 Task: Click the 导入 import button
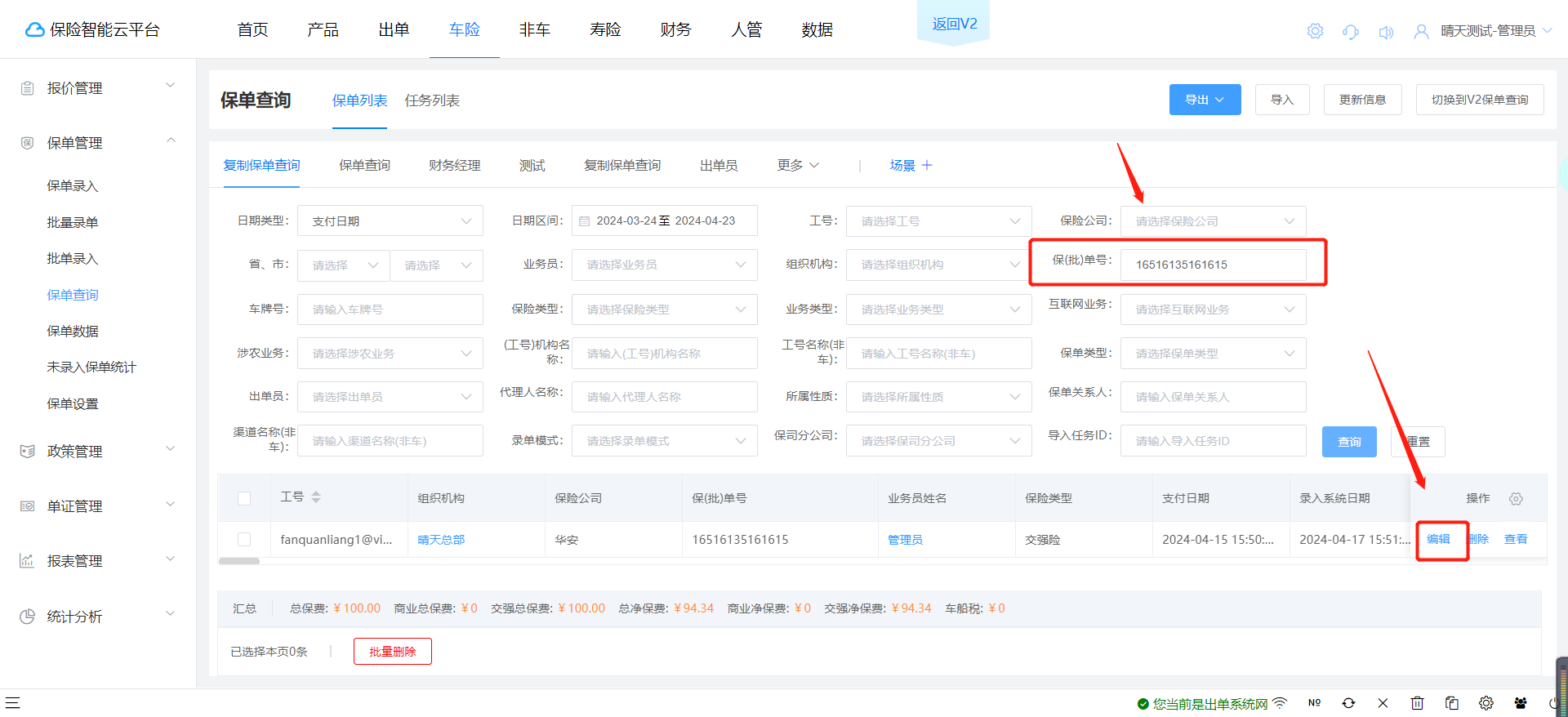[x=1282, y=100]
